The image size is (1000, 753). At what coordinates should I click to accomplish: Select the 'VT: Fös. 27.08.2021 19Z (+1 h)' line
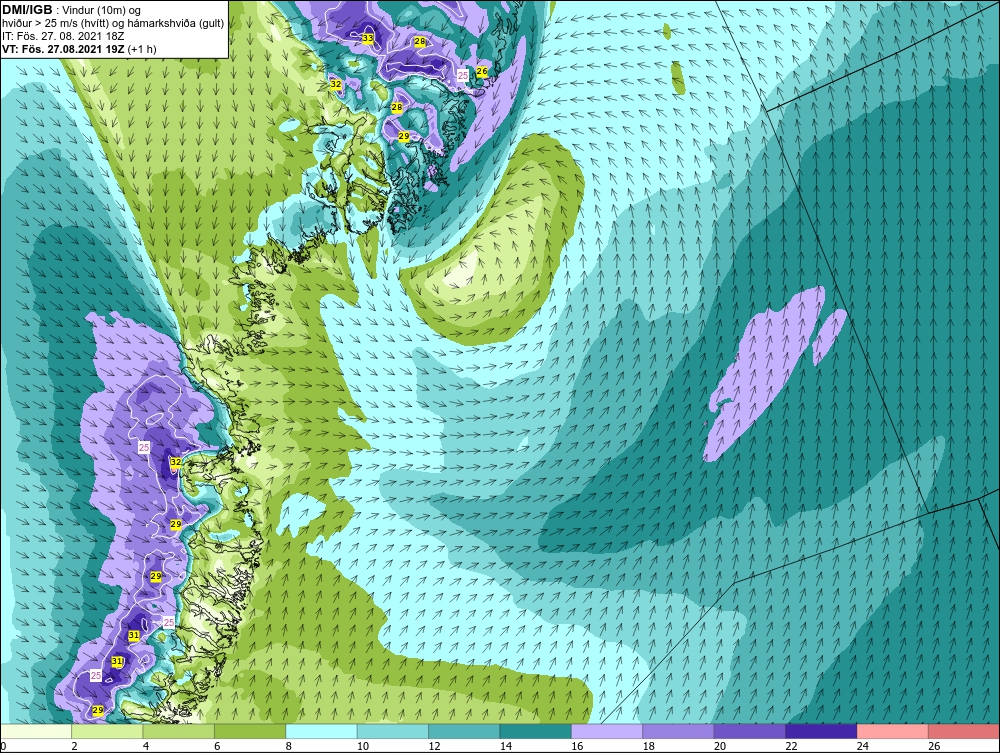(x=79, y=48)
